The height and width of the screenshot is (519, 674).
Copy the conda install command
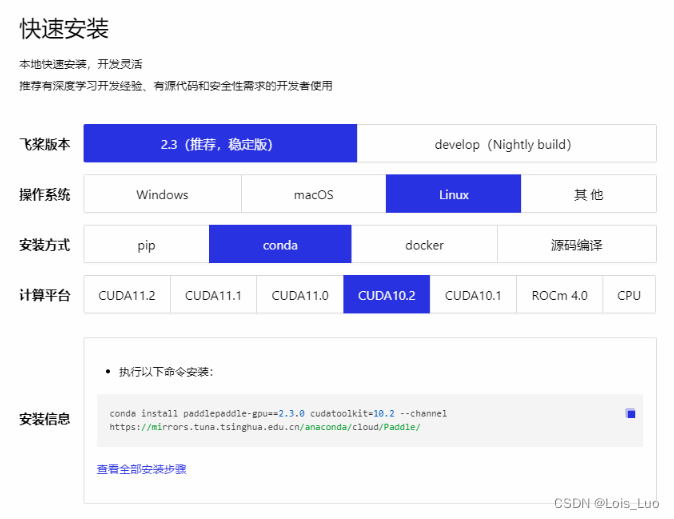[630, 413]
